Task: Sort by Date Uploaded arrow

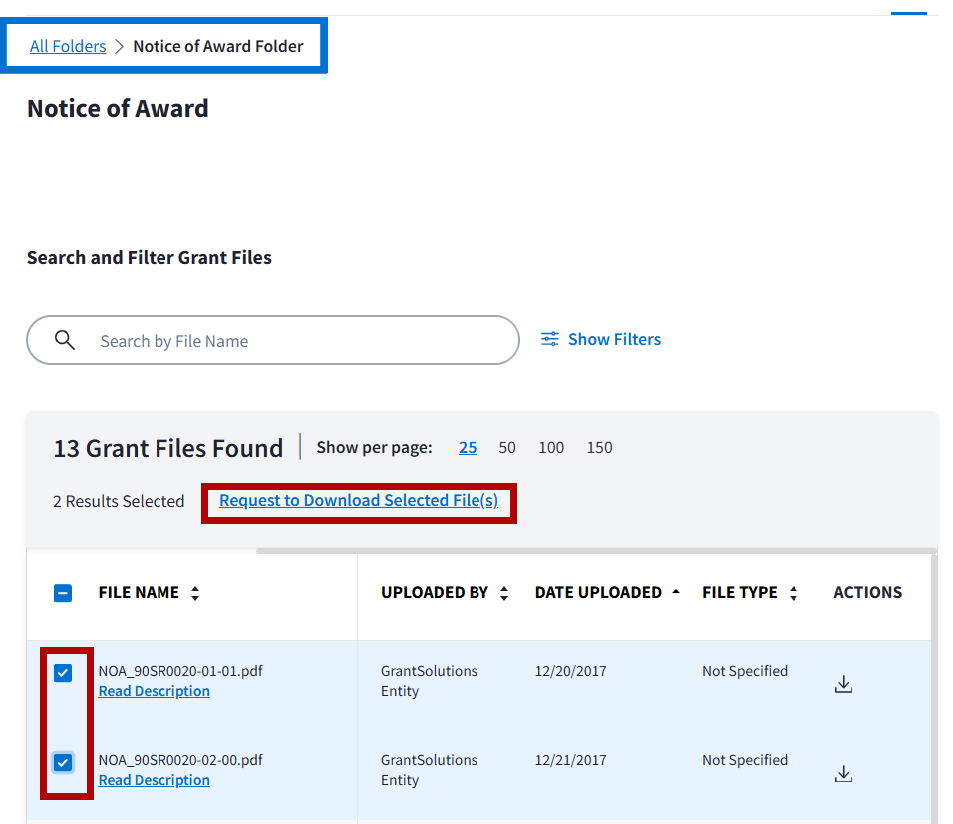Action: coord(676,593)
